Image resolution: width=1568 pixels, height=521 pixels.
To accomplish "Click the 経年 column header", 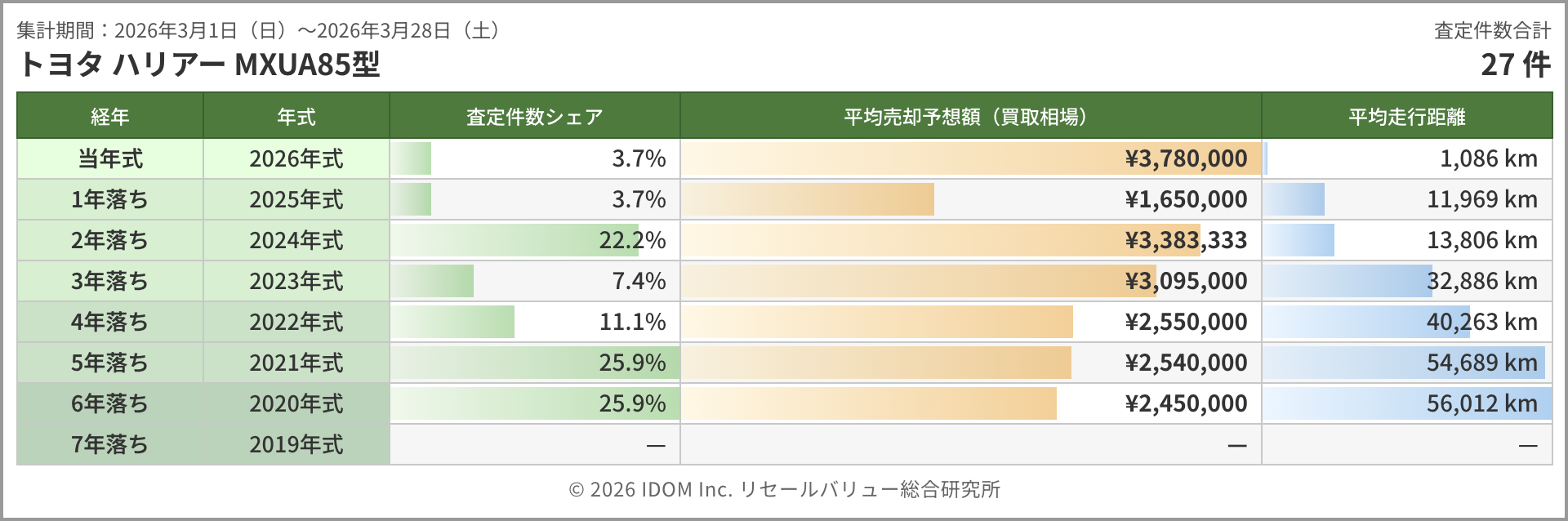I will [x=110, y=117].
